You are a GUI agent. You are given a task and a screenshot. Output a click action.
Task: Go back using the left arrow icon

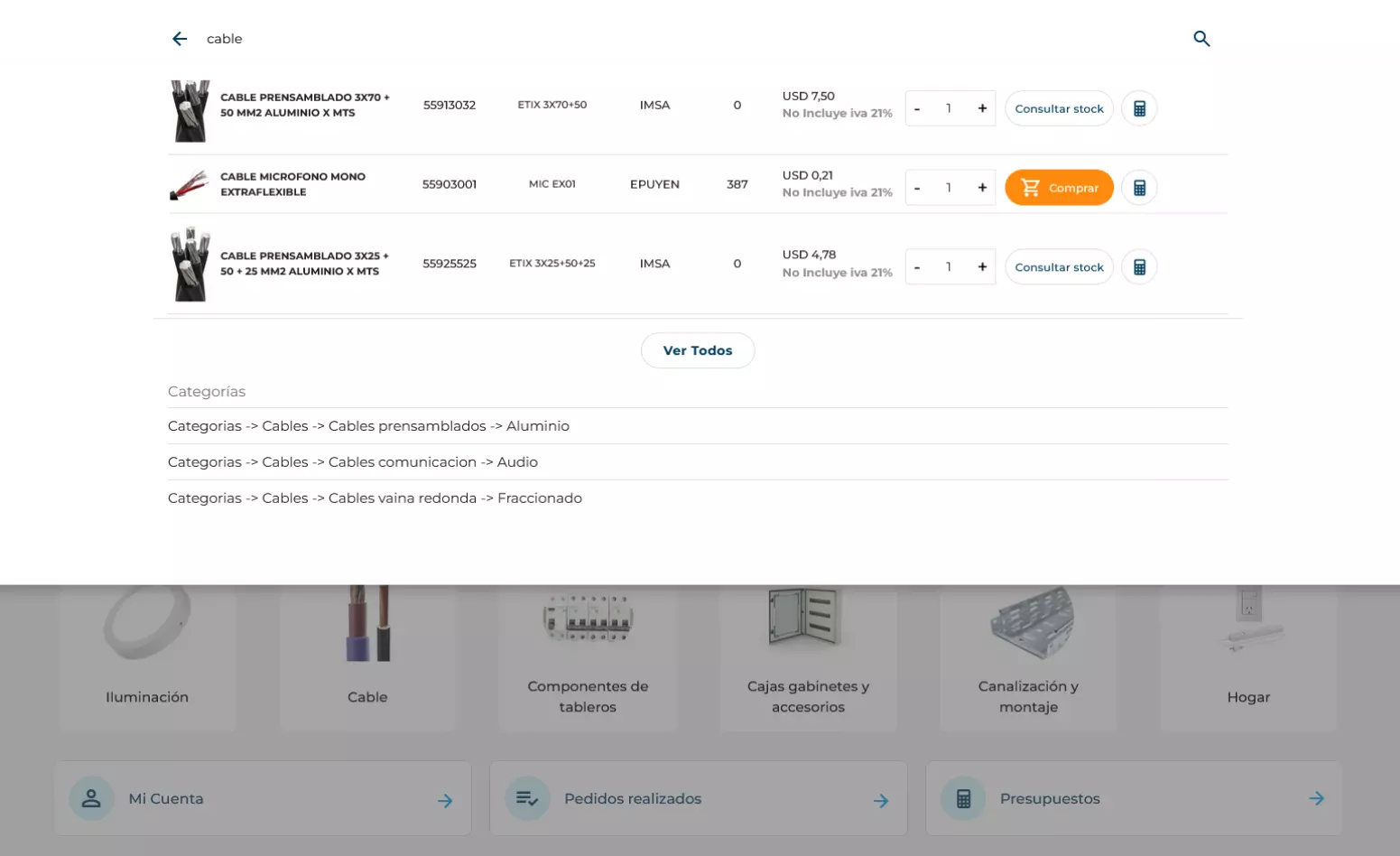[180, 38]
